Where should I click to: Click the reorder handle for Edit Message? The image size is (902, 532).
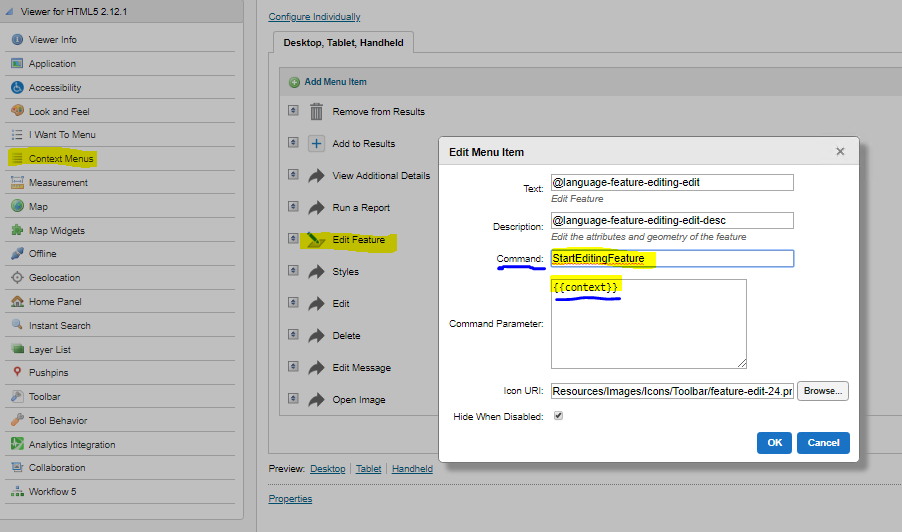pyautogui.click(x=293, y=366)
